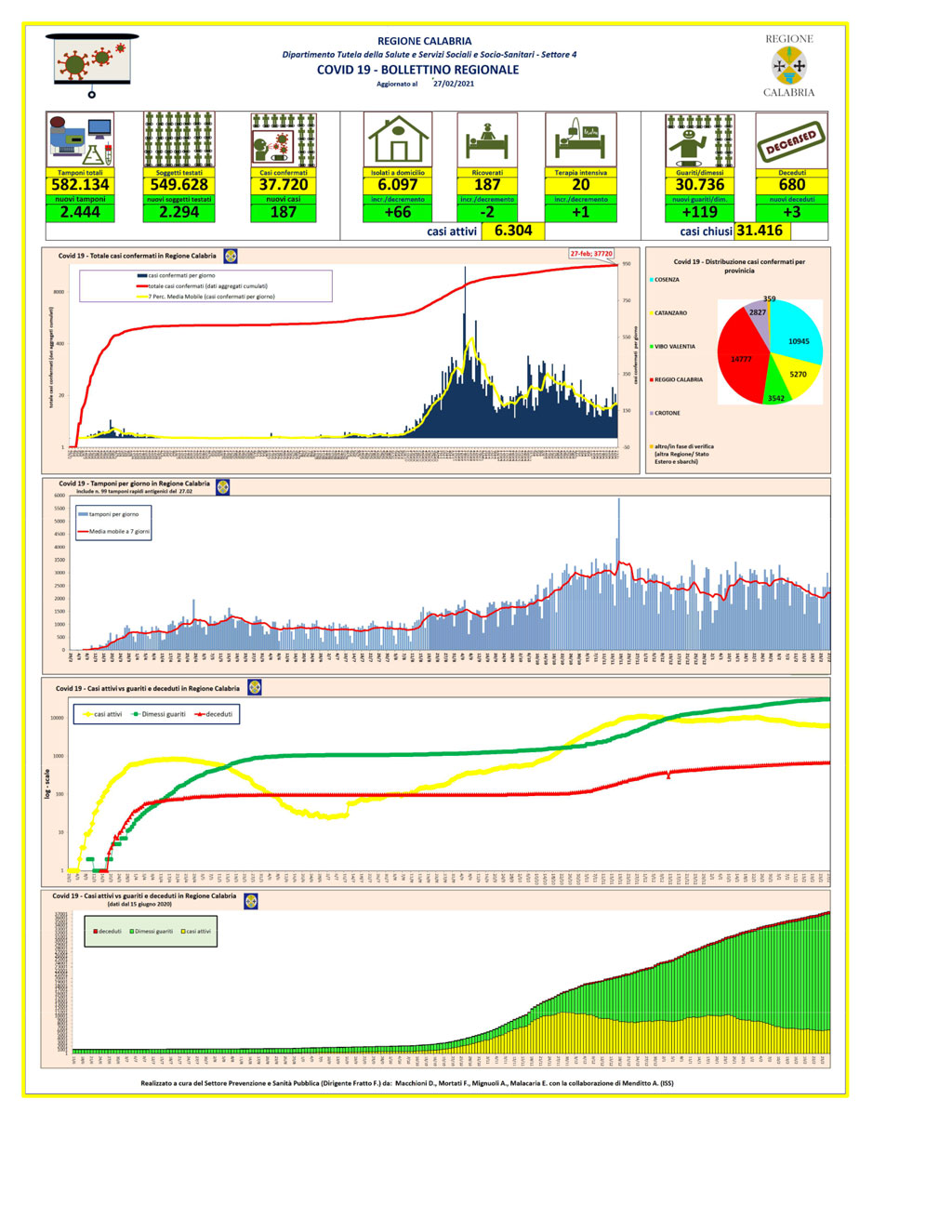The image size is (952, 1232).
Task: Click the Guariti/dimessi recovered person icon
Action: (x=700, y=140)
